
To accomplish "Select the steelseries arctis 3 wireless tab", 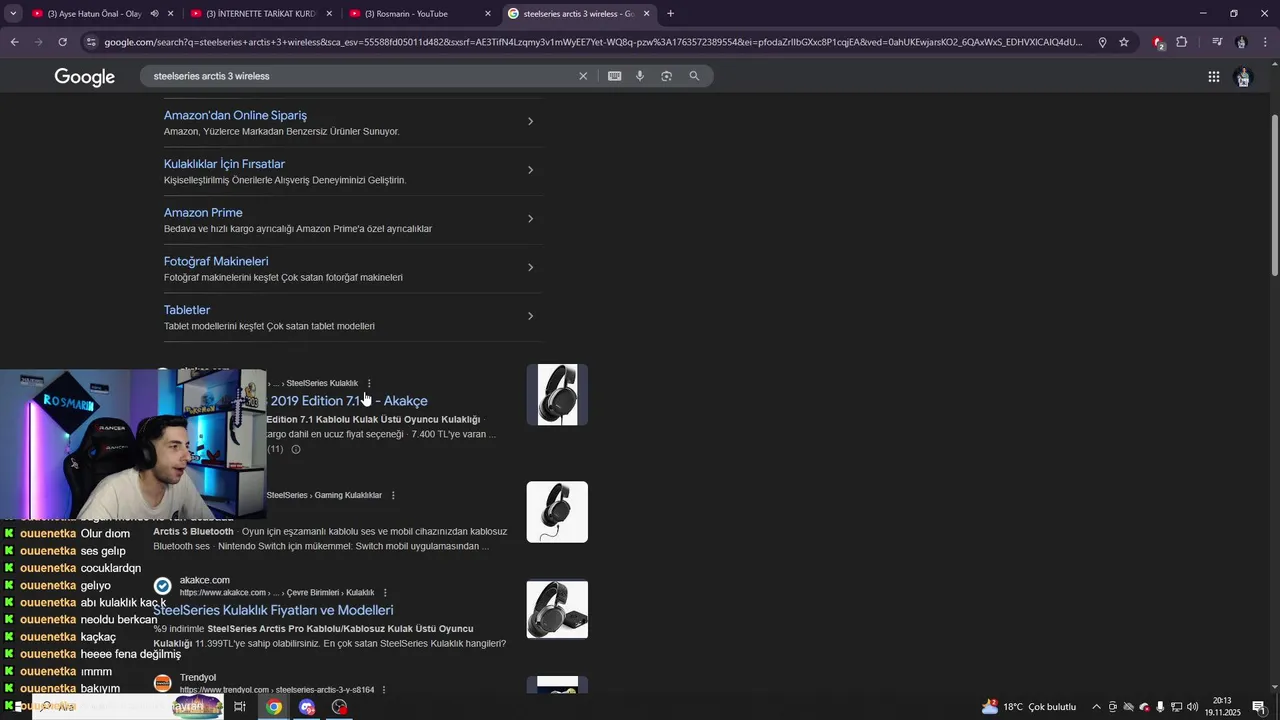I will click(x=578, y=14).
